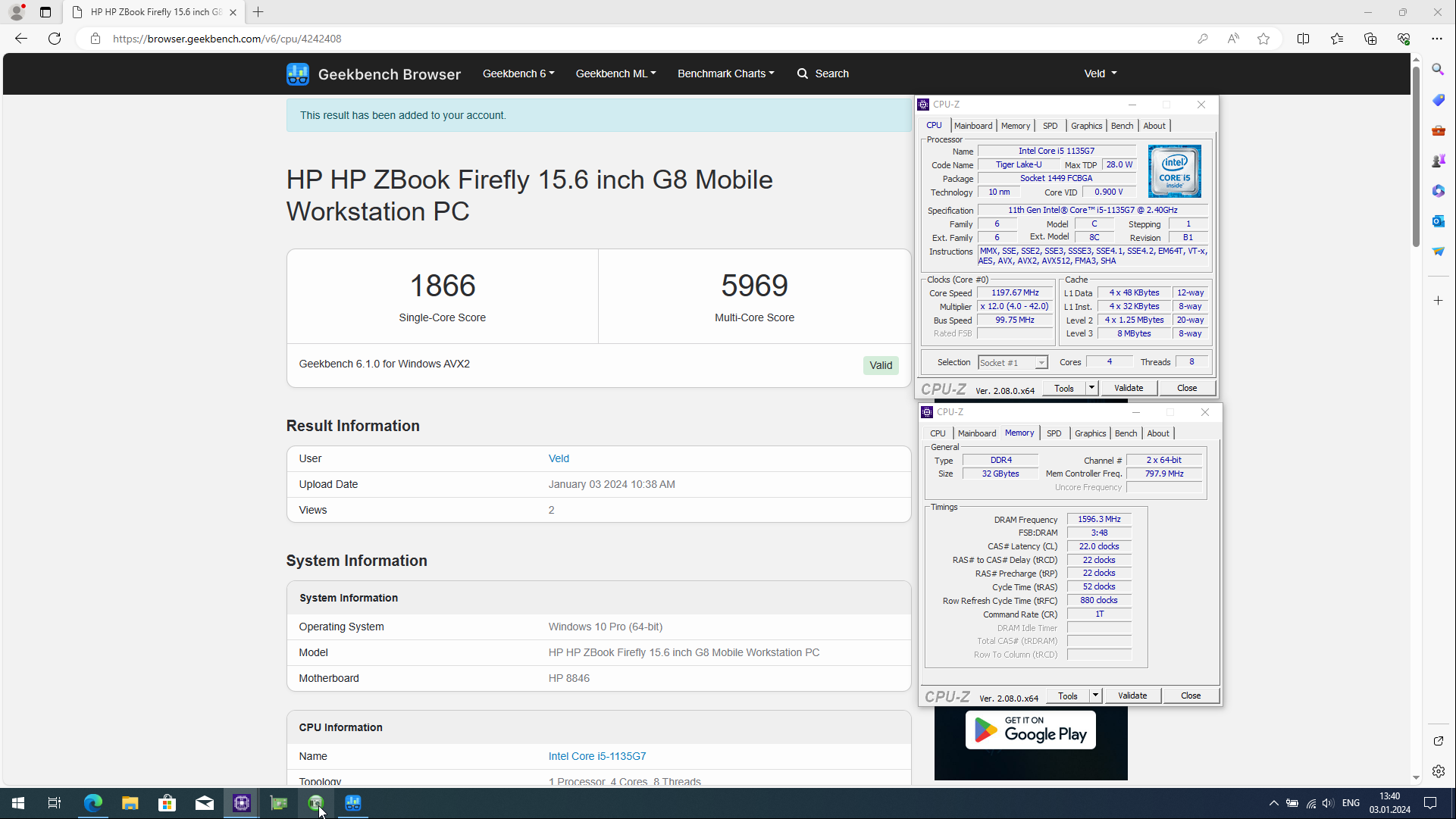Viewport: 1456px width, 819px height.
Task: Open SPD tab in upper CPU-Z
Action: click(1050, 126)
